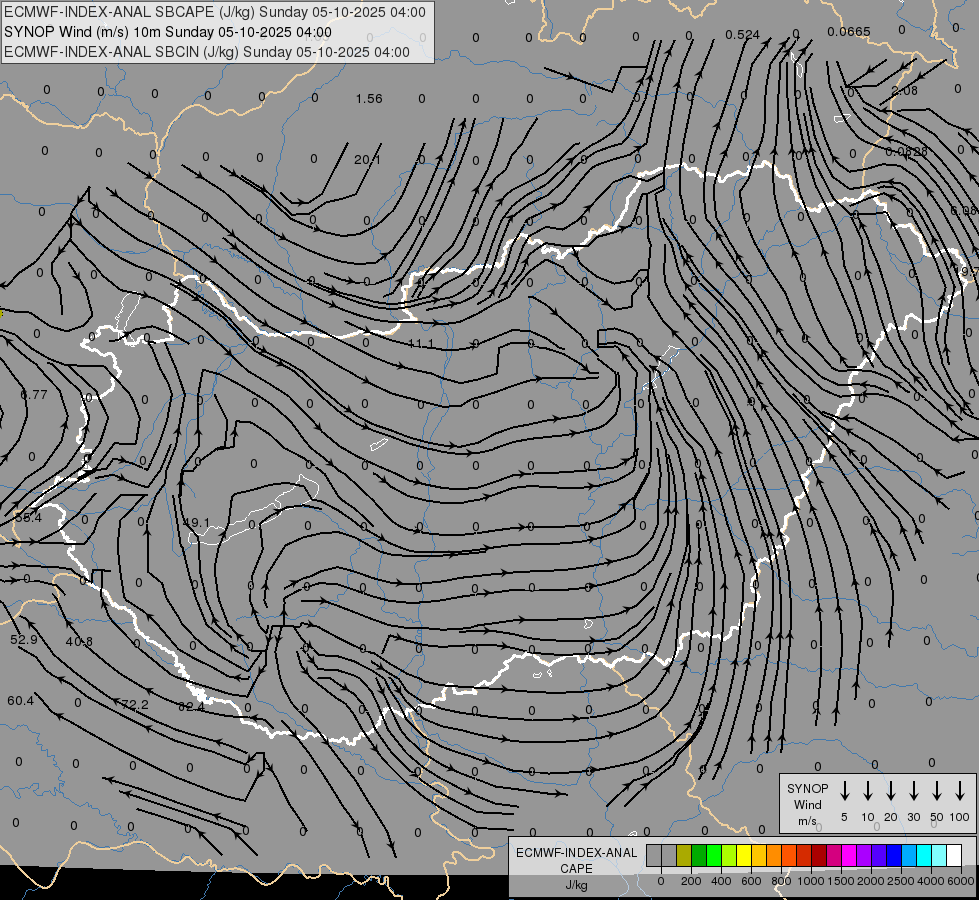This screenshot has height=900, width=979.
Task: Click the 49.1 value on the map
Action: tap(196, 522)
